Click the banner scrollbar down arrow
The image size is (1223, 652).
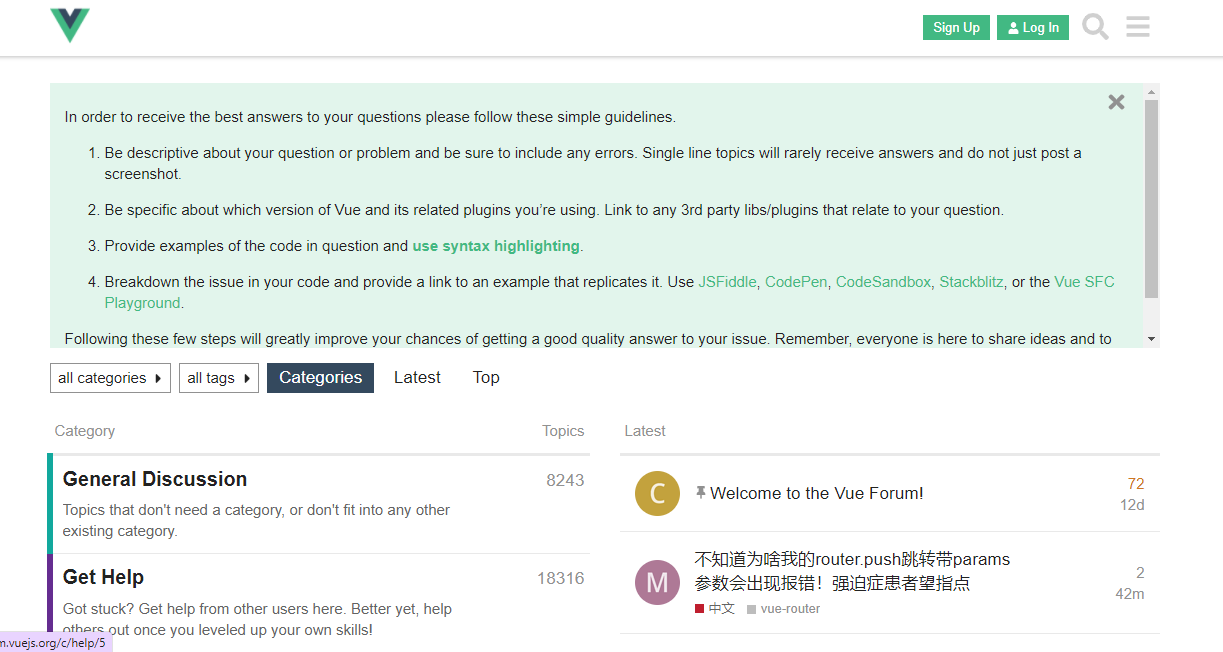coord(1151,340)
